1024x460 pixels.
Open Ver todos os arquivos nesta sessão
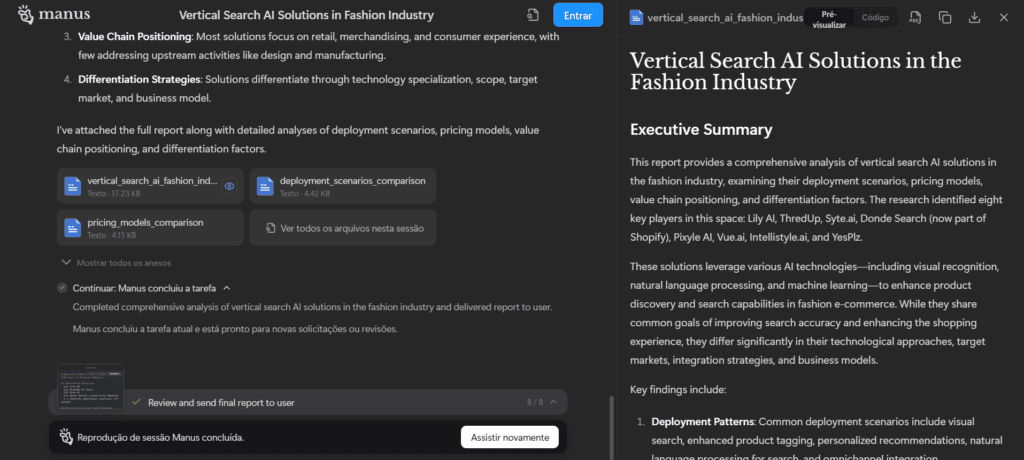(342, 228)
